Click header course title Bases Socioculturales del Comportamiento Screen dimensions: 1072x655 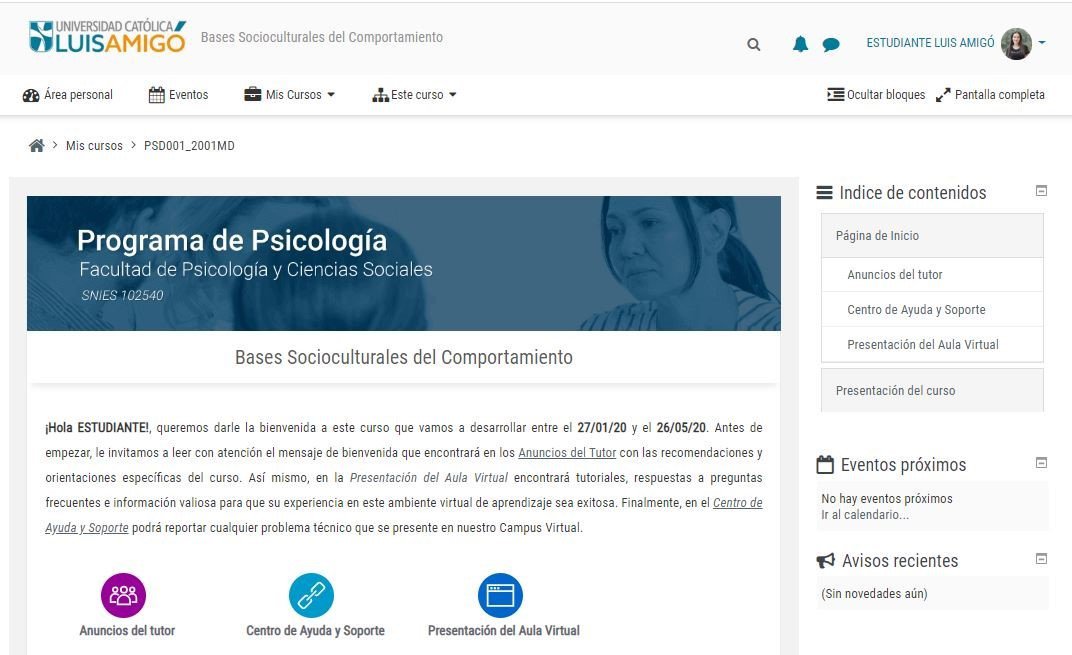click(322, 38)
